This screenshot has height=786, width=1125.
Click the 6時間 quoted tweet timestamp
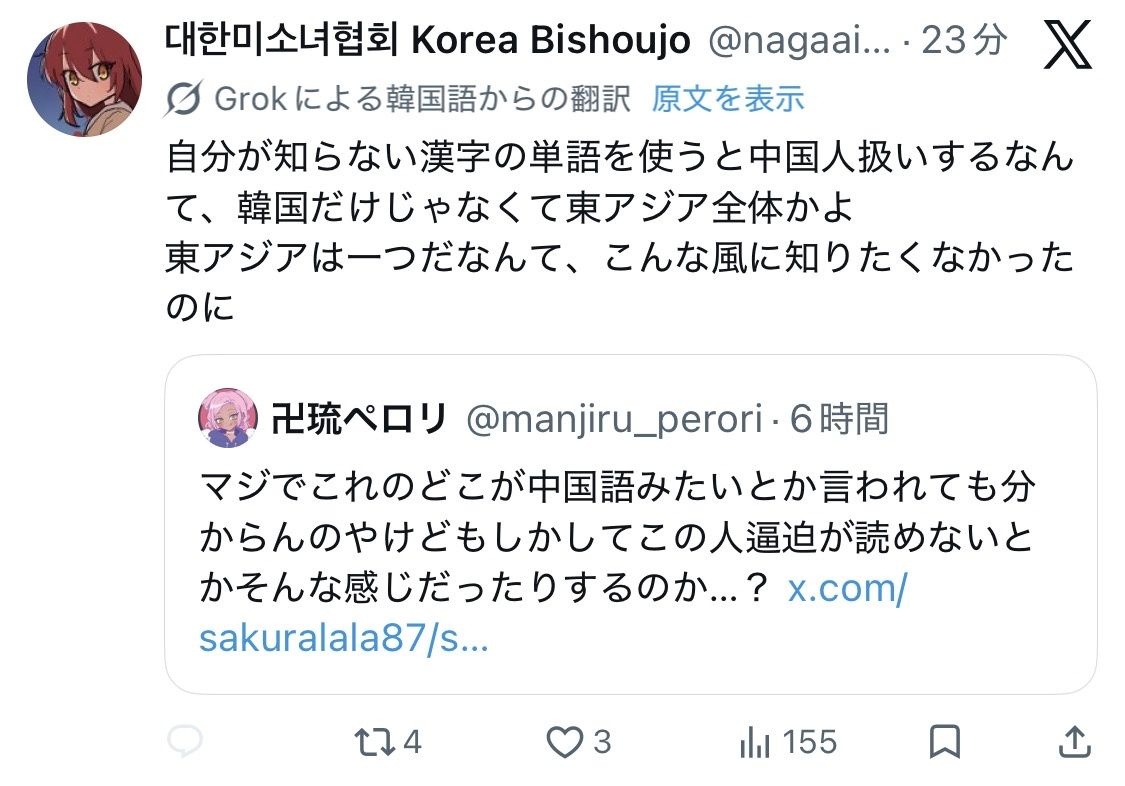point(838,419)
